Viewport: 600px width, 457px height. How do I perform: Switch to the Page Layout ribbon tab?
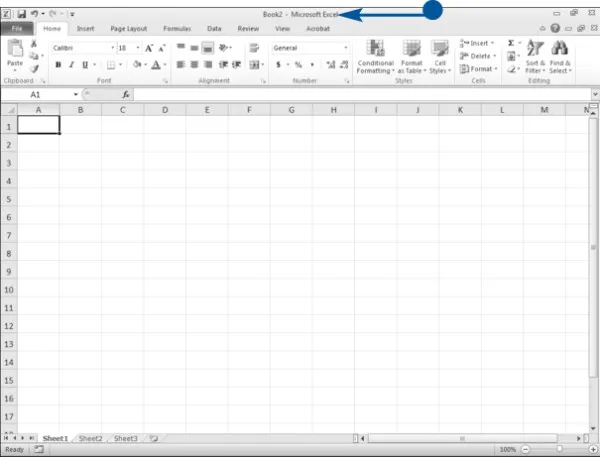128,30
